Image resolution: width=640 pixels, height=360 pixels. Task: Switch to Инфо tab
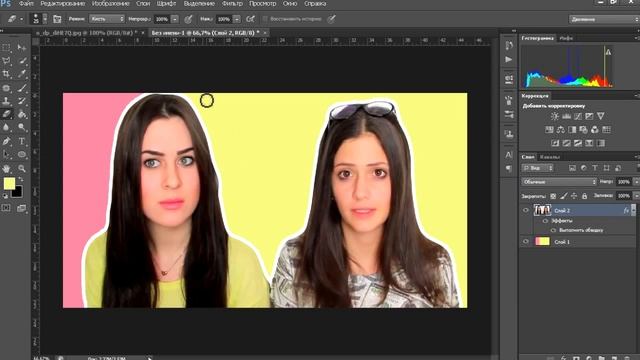click(x=566, y=38)
